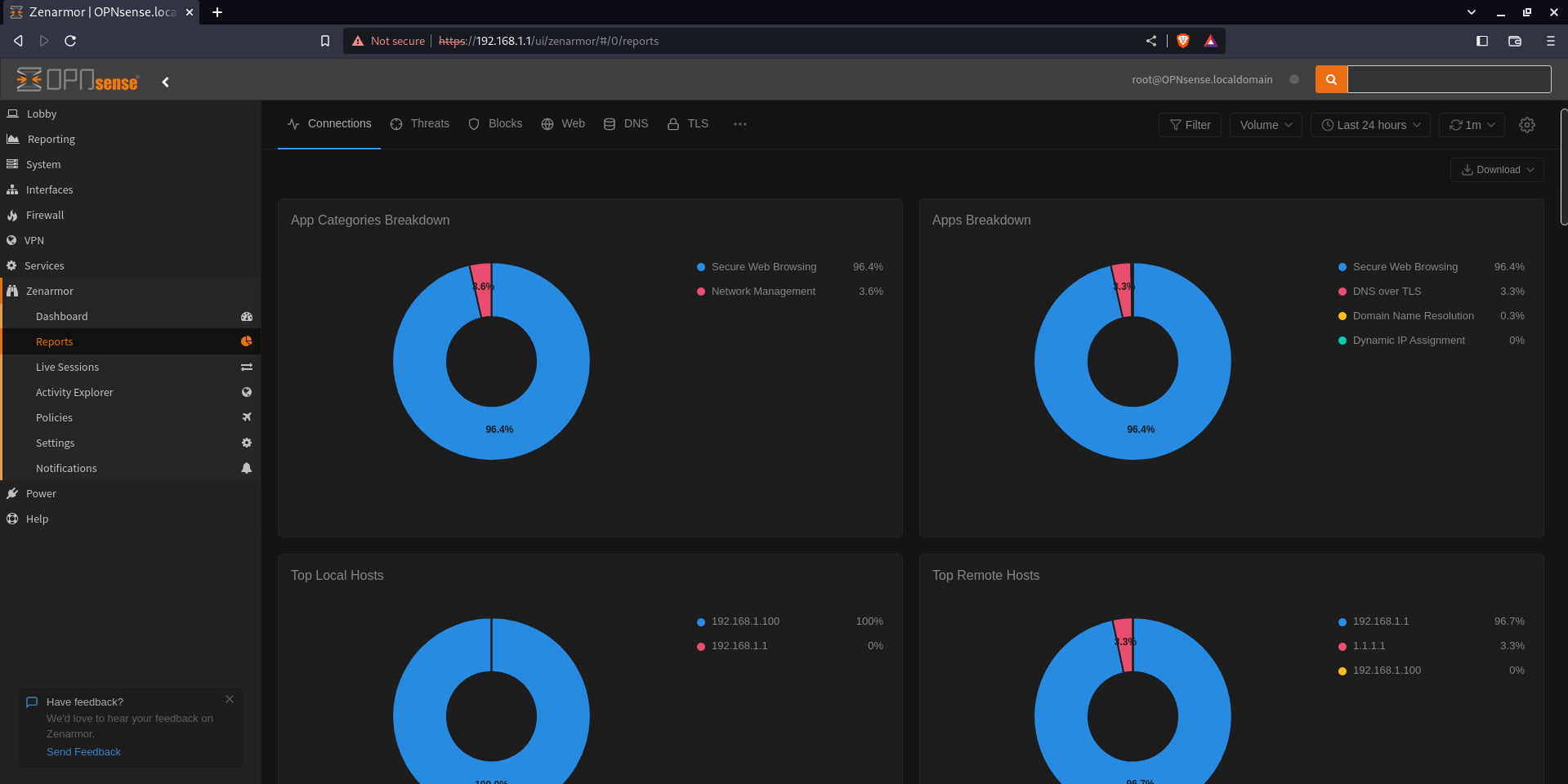Click the pink Network Management pie slice

(482, 290)
